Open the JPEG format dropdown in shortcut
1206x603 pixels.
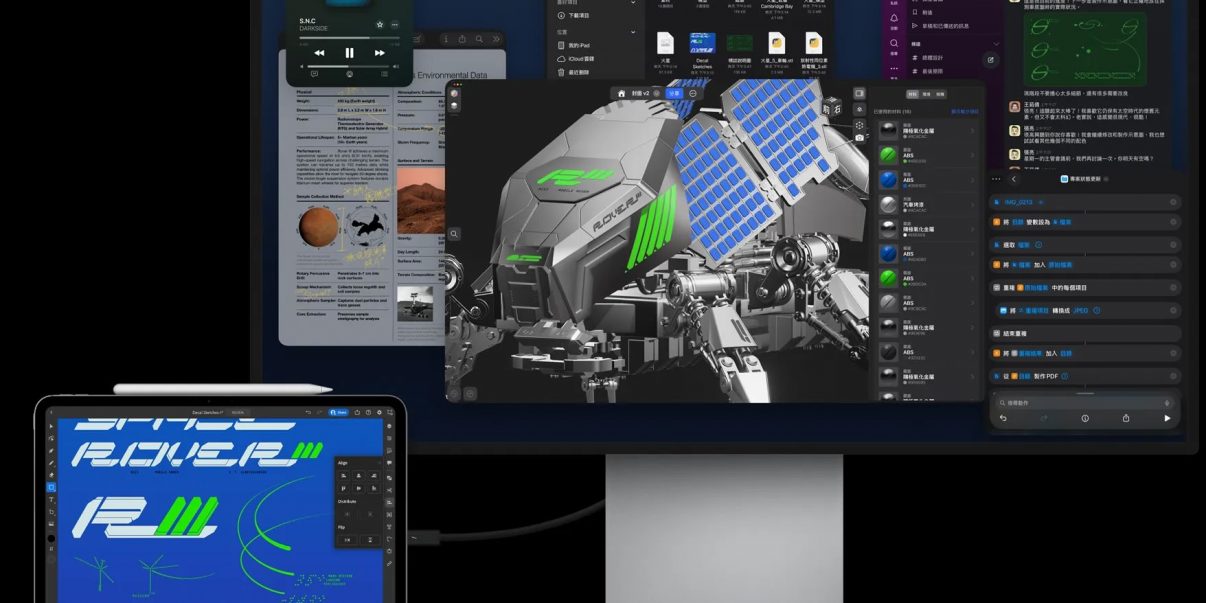(1081, 310)
